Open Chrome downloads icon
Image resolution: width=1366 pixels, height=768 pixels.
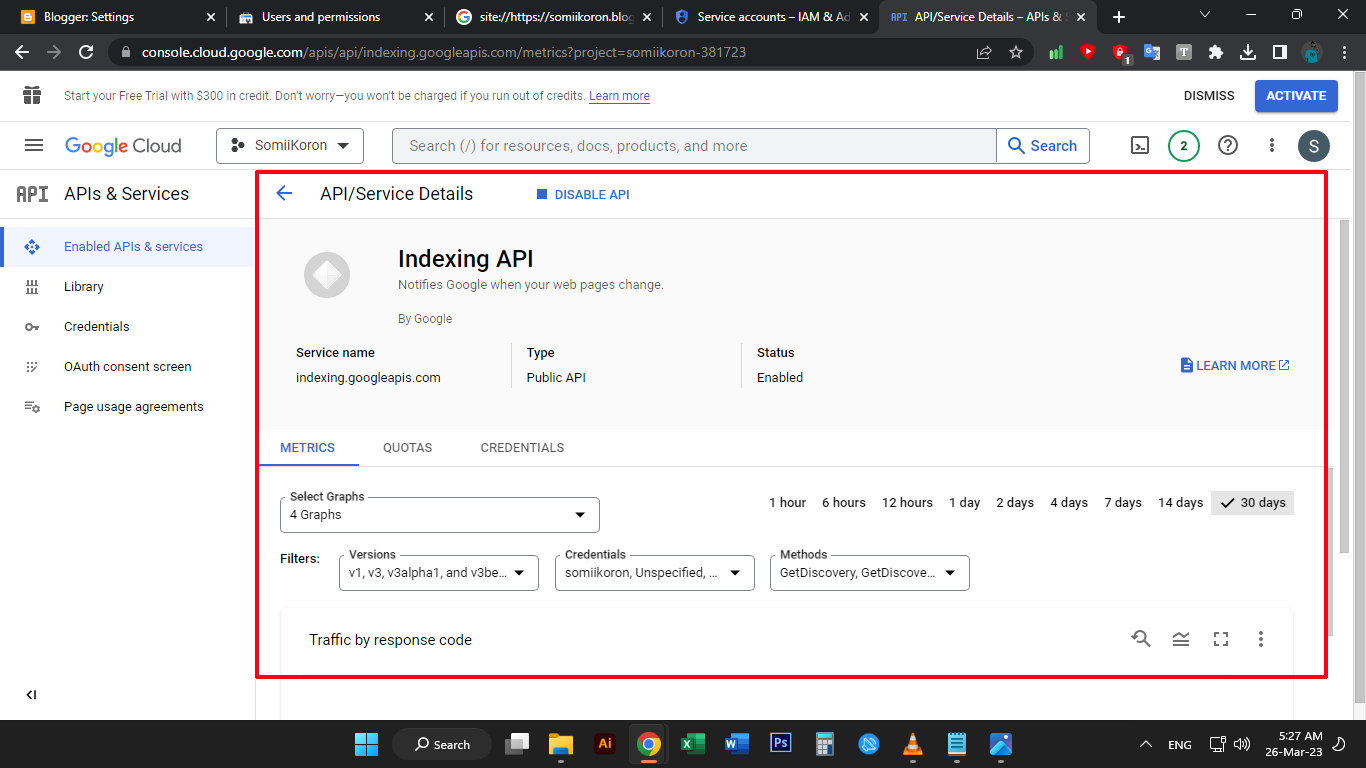[x=1248, y=52]
